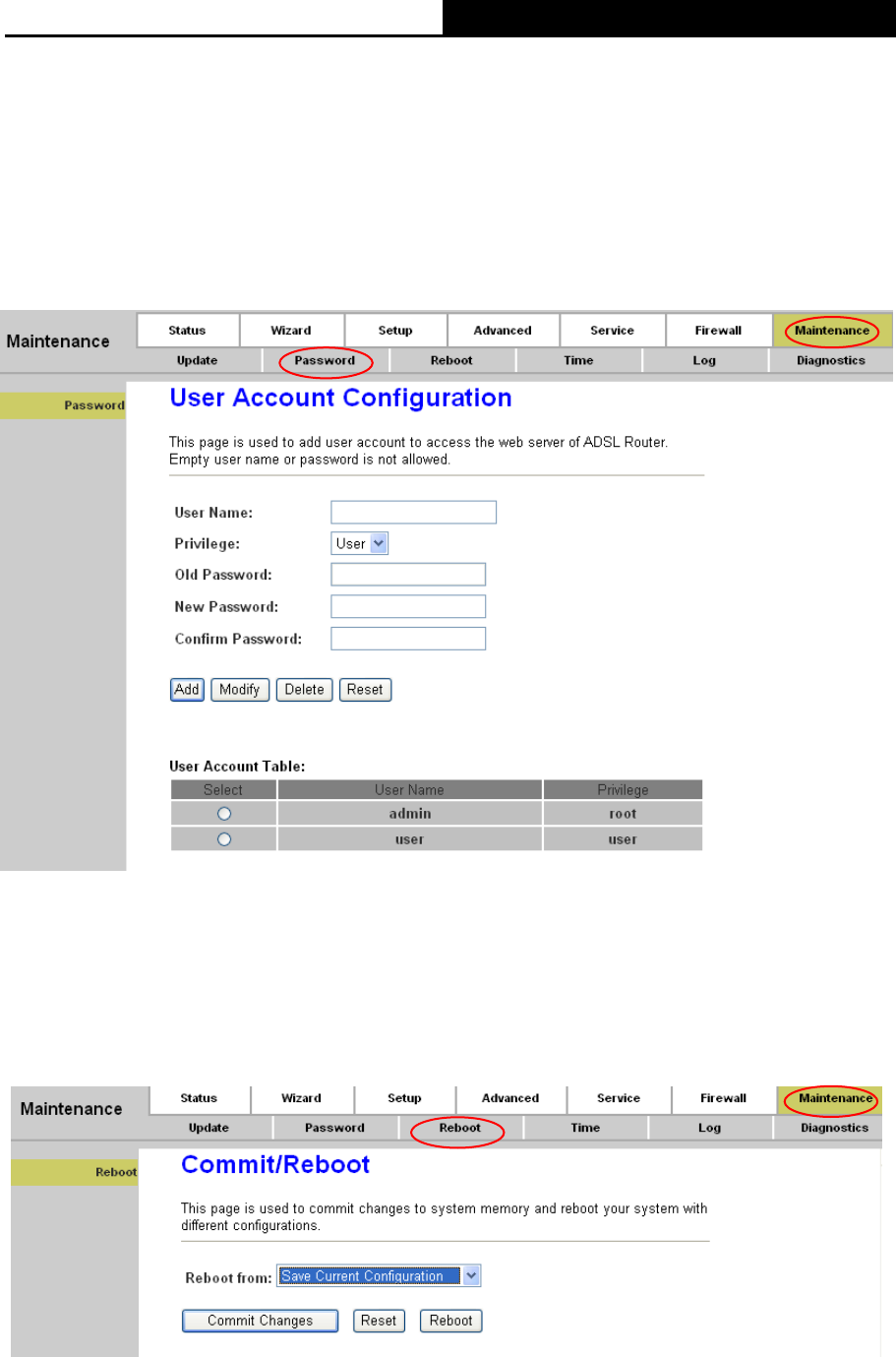Open Setup tab in Password page
Screen dimensions: 896x1357
395,331
